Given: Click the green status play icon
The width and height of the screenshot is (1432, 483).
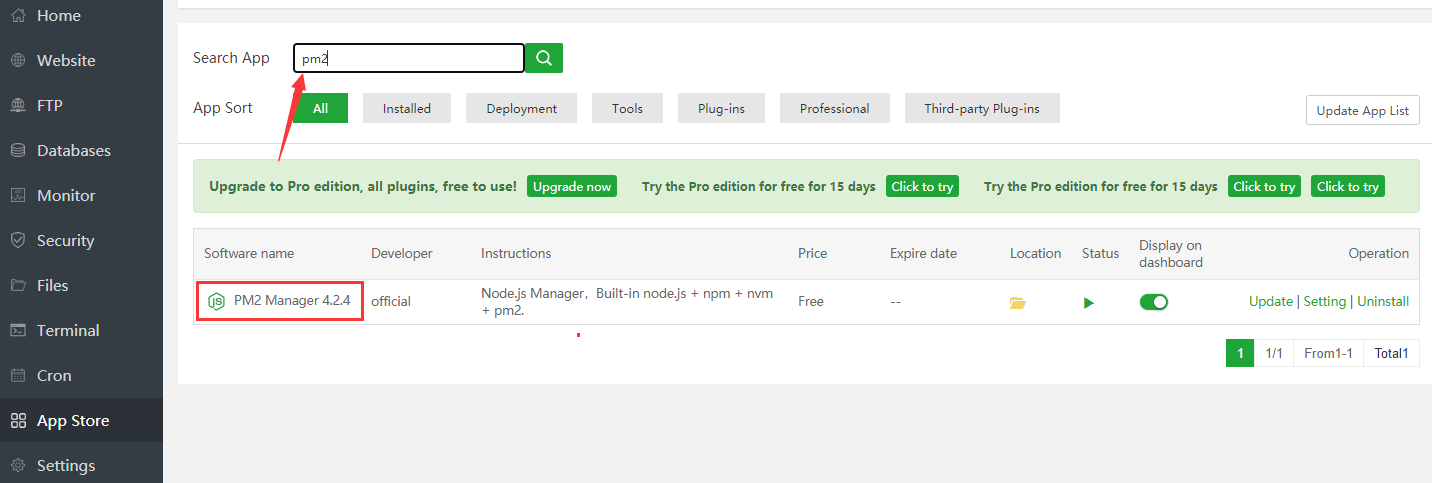Looking at the screenshot, I should [x=1089, y=302].
